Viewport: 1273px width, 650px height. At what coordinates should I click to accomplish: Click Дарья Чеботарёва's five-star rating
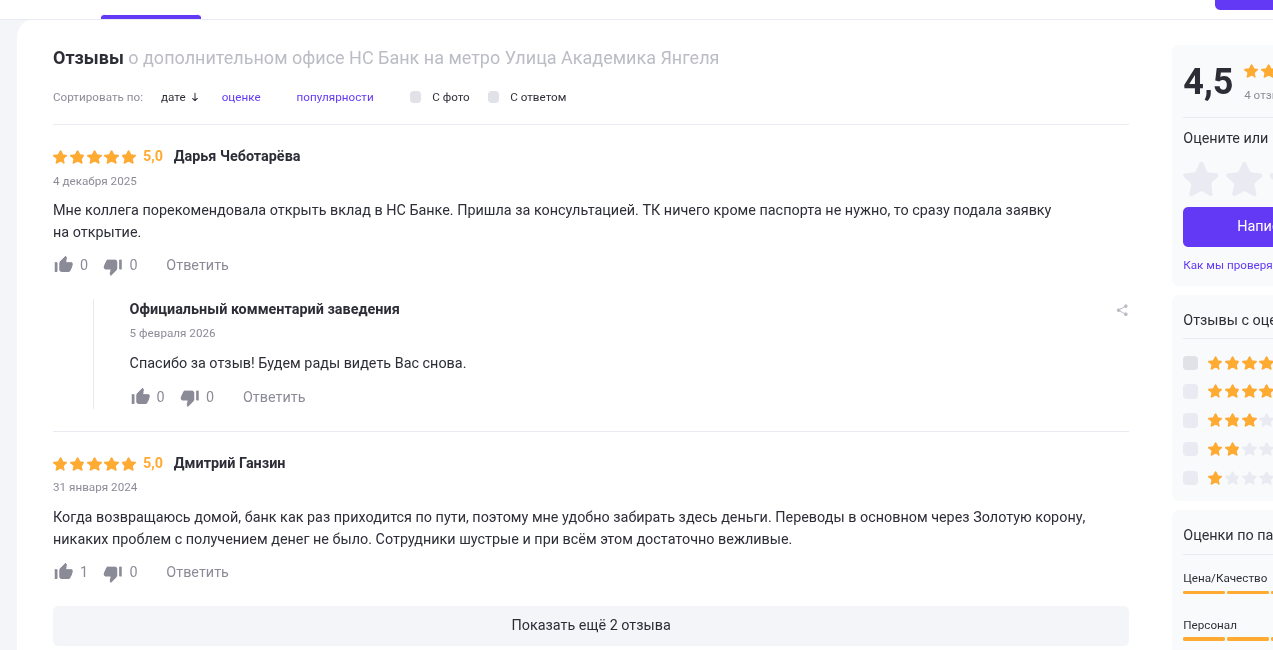coord(94,157)
